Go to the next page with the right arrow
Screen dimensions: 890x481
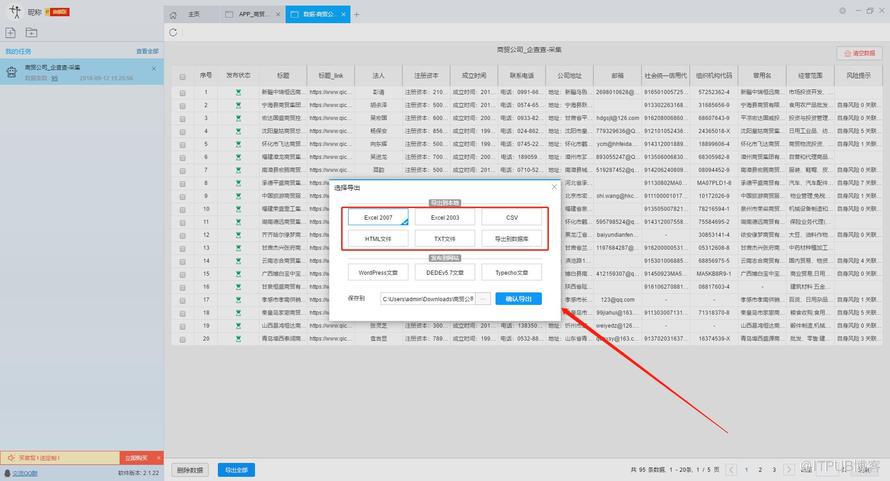click(788, 469)
